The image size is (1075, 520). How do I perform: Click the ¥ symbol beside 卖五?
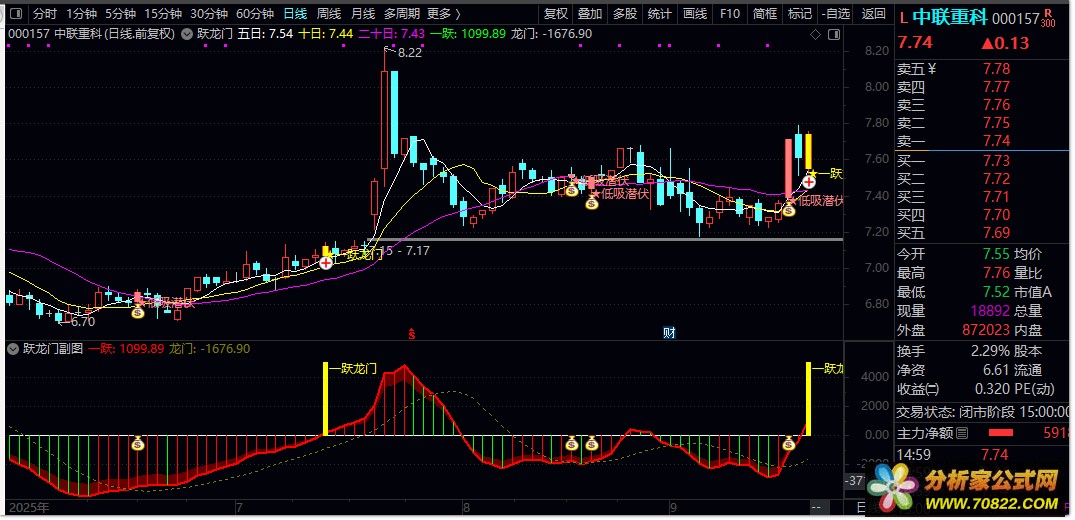[931, 69]
